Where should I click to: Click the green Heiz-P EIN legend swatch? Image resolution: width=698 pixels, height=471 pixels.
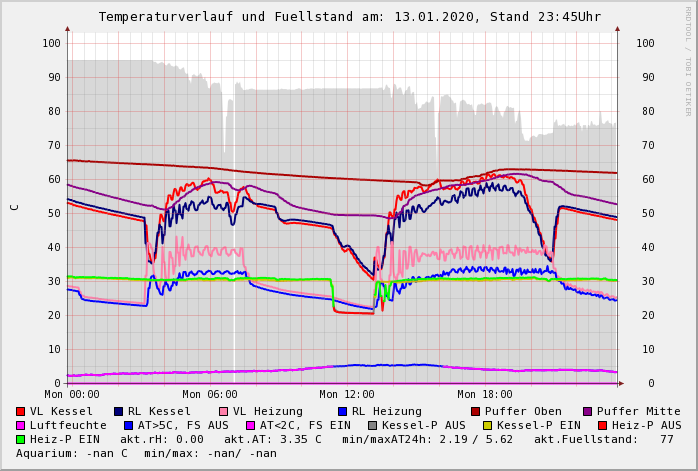click(21, 439)
